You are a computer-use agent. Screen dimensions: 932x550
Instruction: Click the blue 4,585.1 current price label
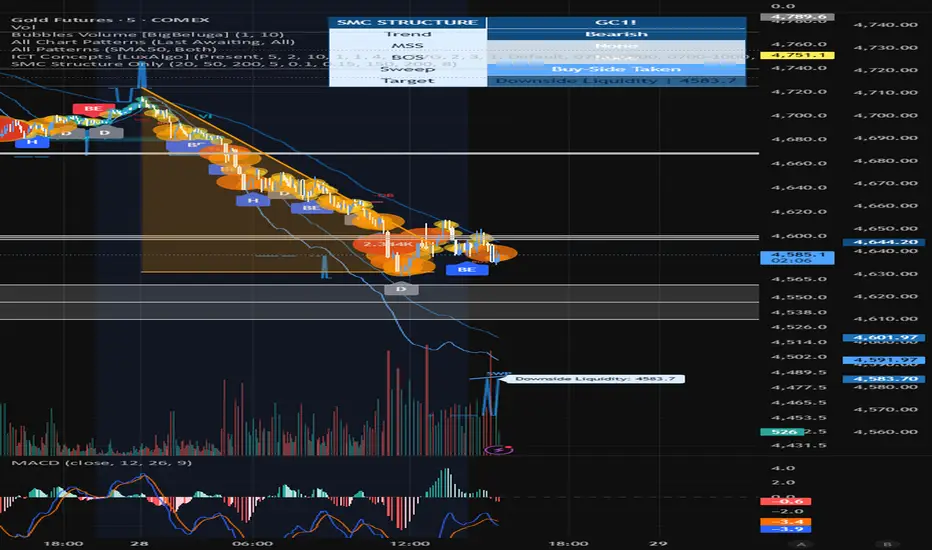point(797,257)
